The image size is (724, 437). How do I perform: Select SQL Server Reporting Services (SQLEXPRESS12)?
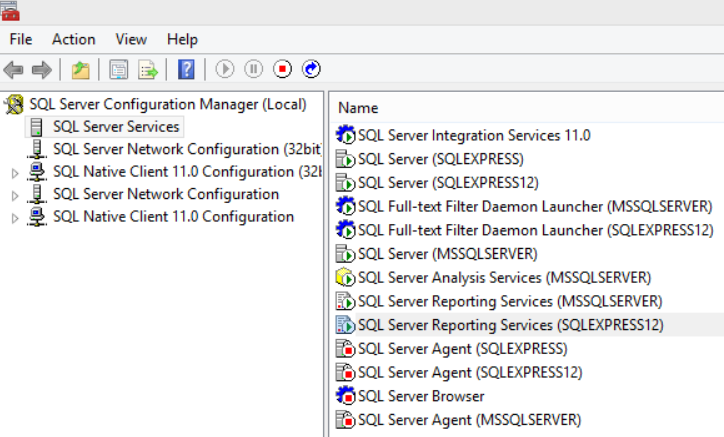(511, 325)
